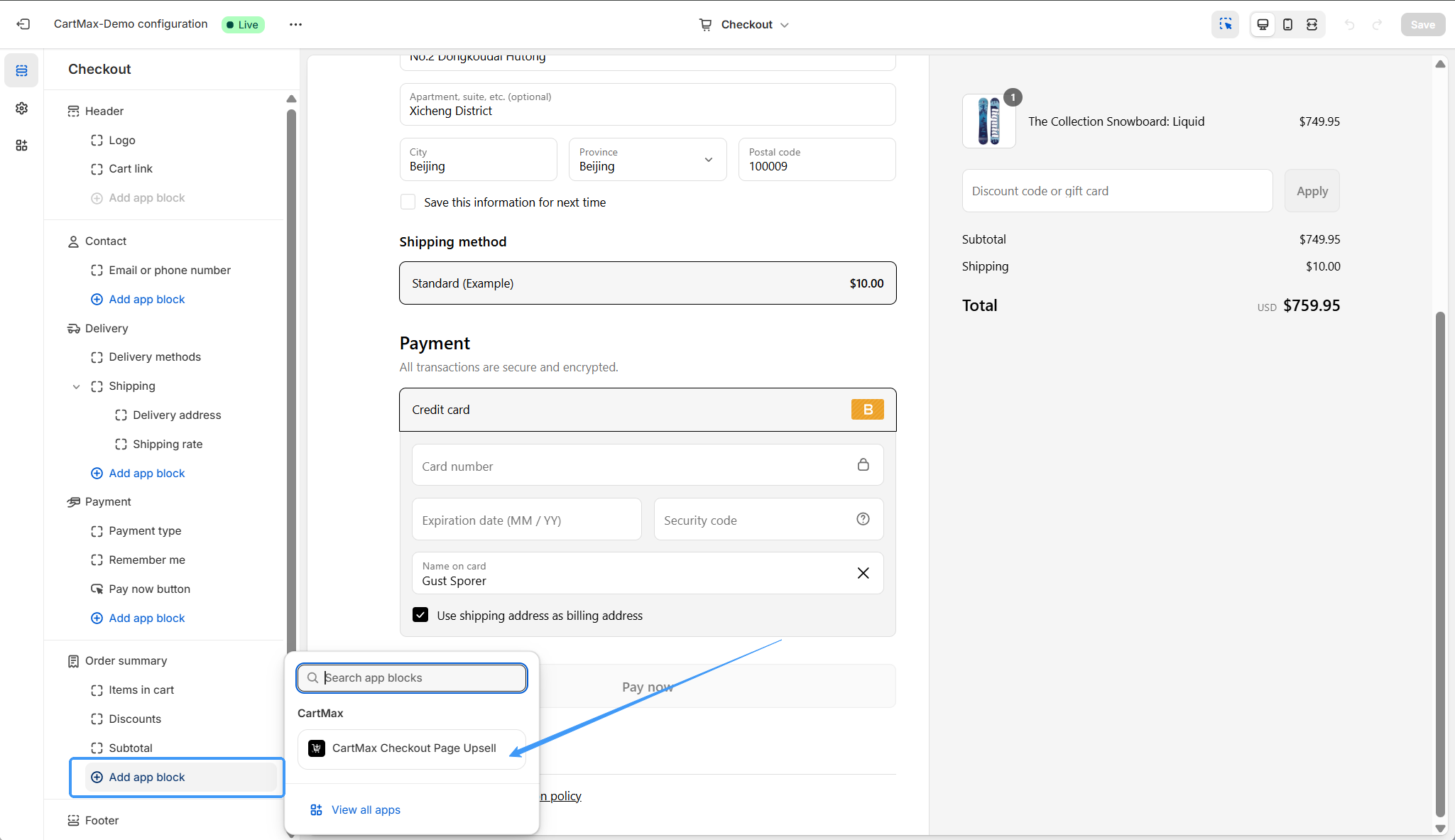Uncheck Use shipping address as billing address
1455x840 pixels.
pos(420,615)
